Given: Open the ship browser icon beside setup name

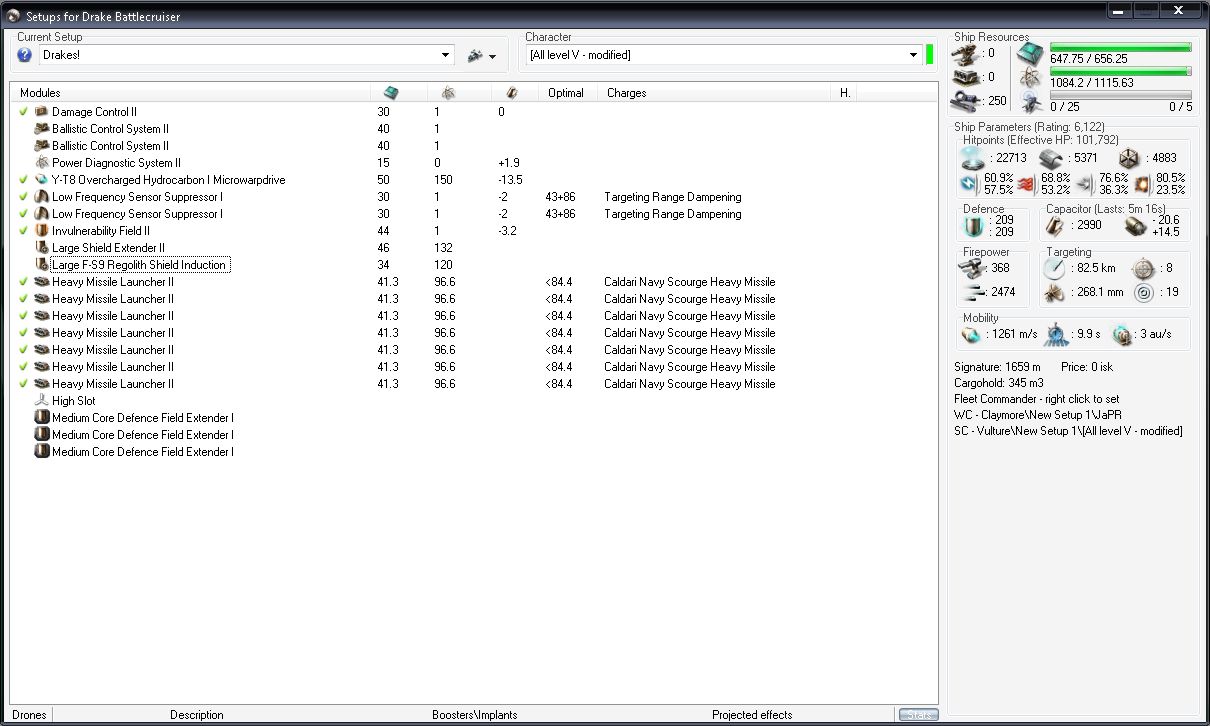Looking at the screenshot, I should click(x=475, y=56).
